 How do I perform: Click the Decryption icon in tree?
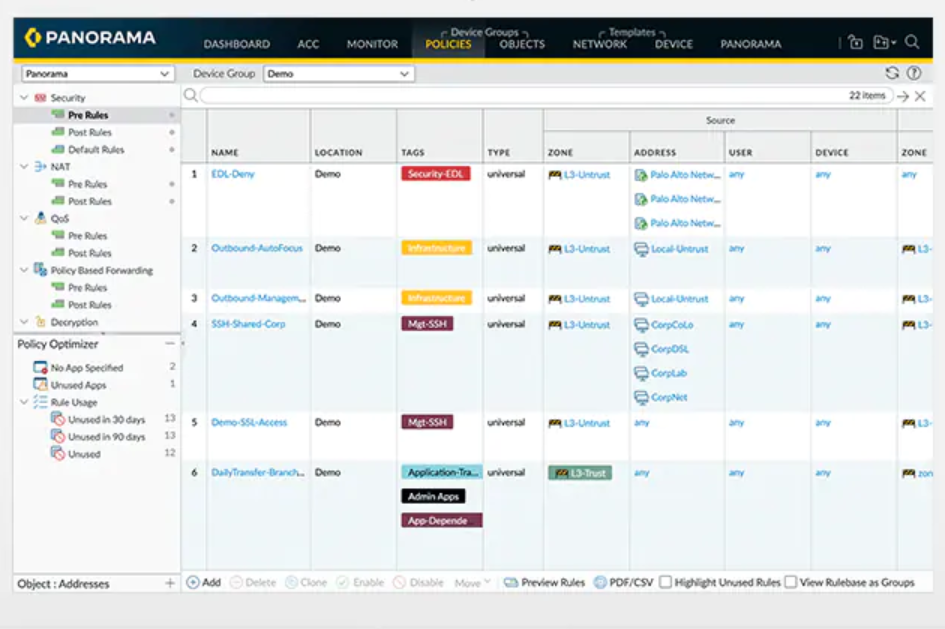(40, 322)
